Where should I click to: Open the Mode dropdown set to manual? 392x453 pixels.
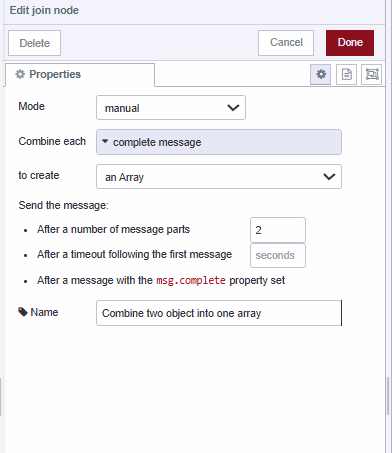point(171,108)
